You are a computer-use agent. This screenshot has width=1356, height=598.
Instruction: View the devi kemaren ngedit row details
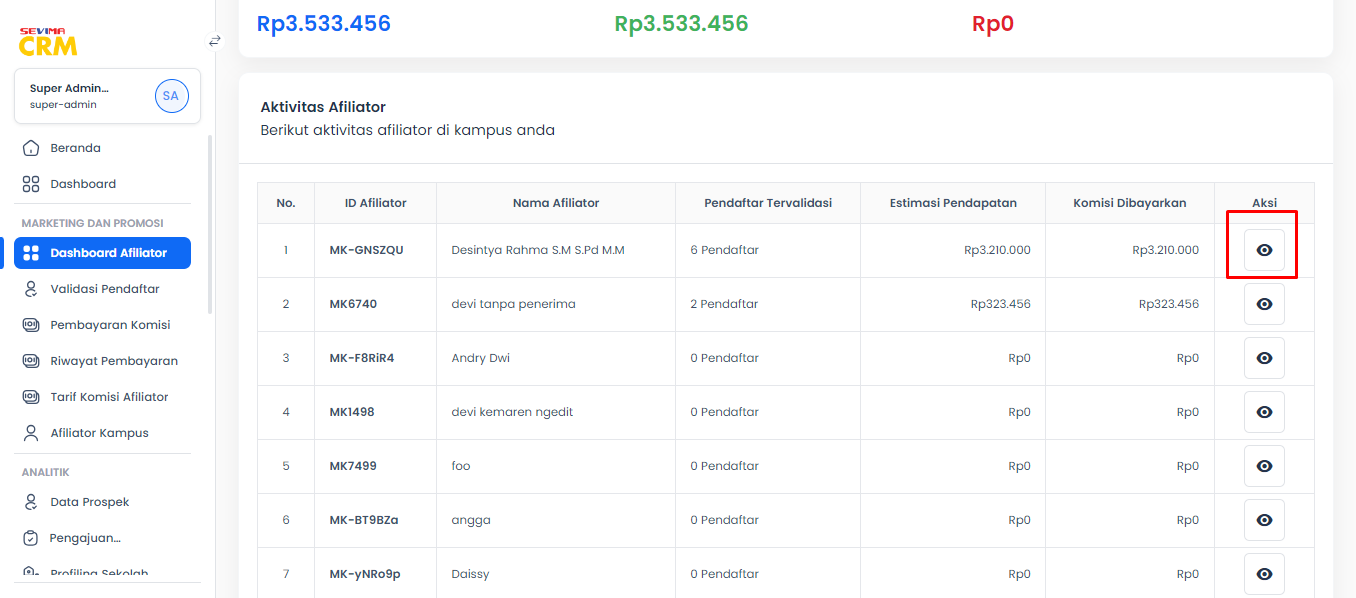pos(1264,412)
